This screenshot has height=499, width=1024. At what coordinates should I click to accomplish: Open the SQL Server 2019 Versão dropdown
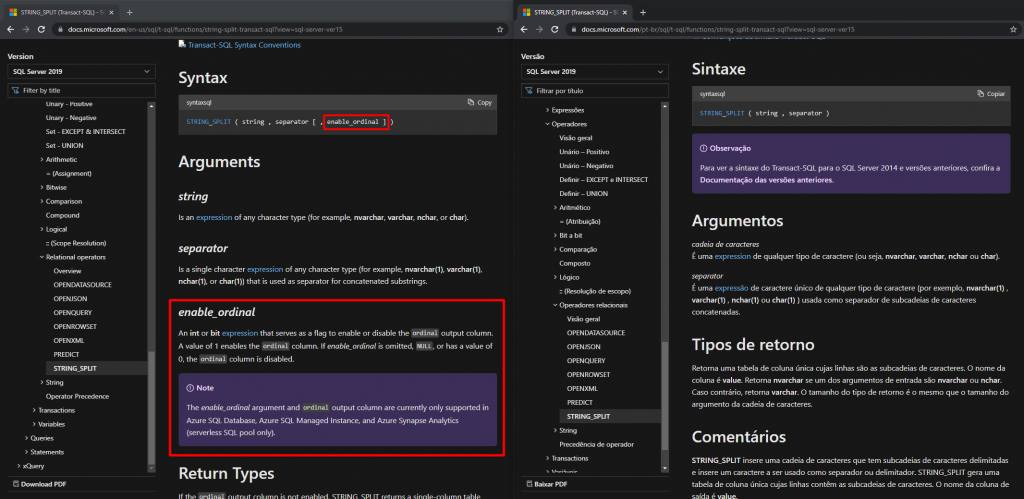click(595, 71)
